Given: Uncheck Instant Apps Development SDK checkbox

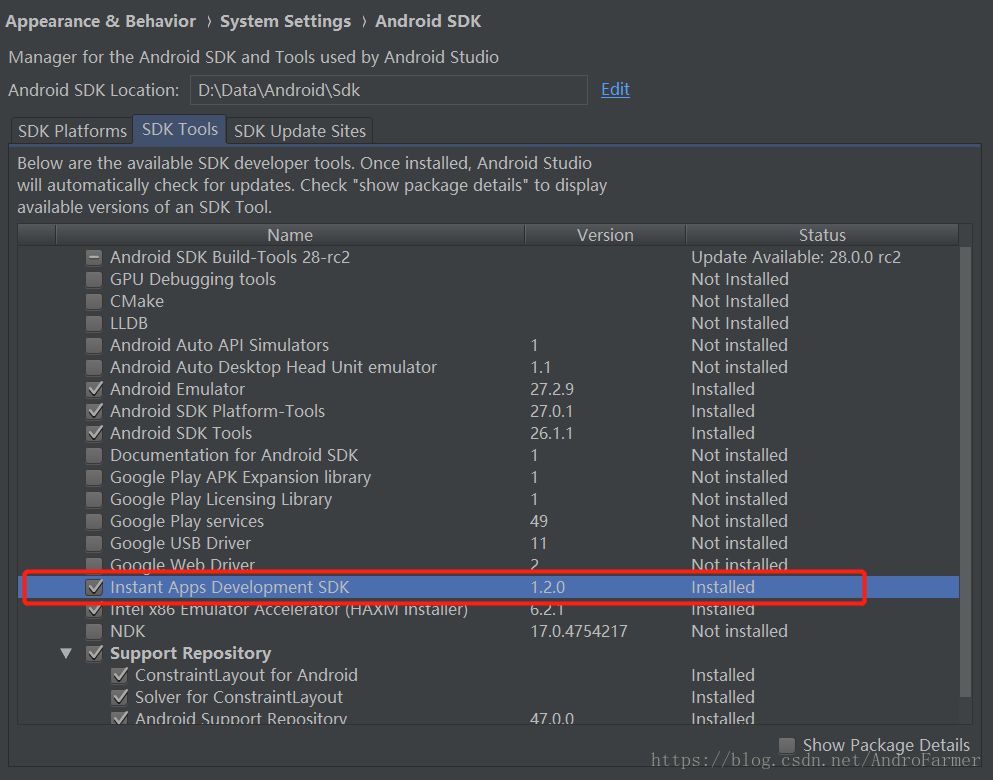Looking at the screenshot, I should pos(94,588).
